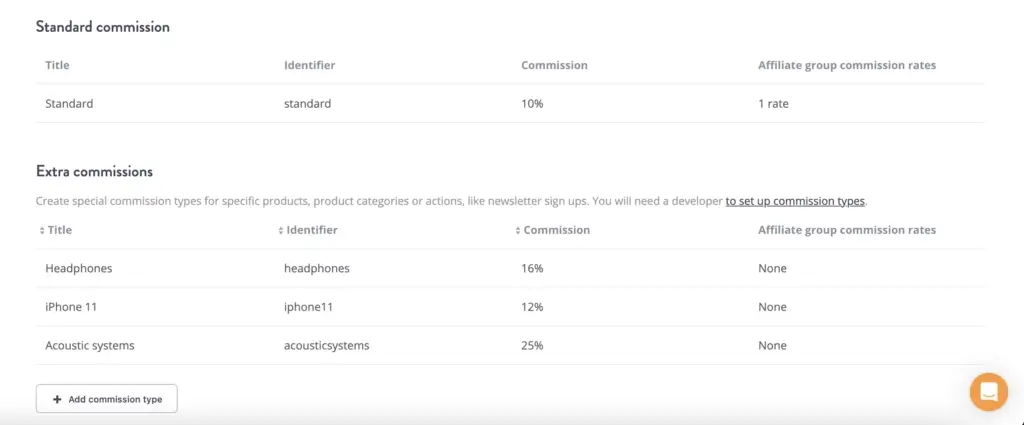Screen dimensions: 1024x425
Task: Click the 16% commission for Headphones
Action: pos(532,268)
